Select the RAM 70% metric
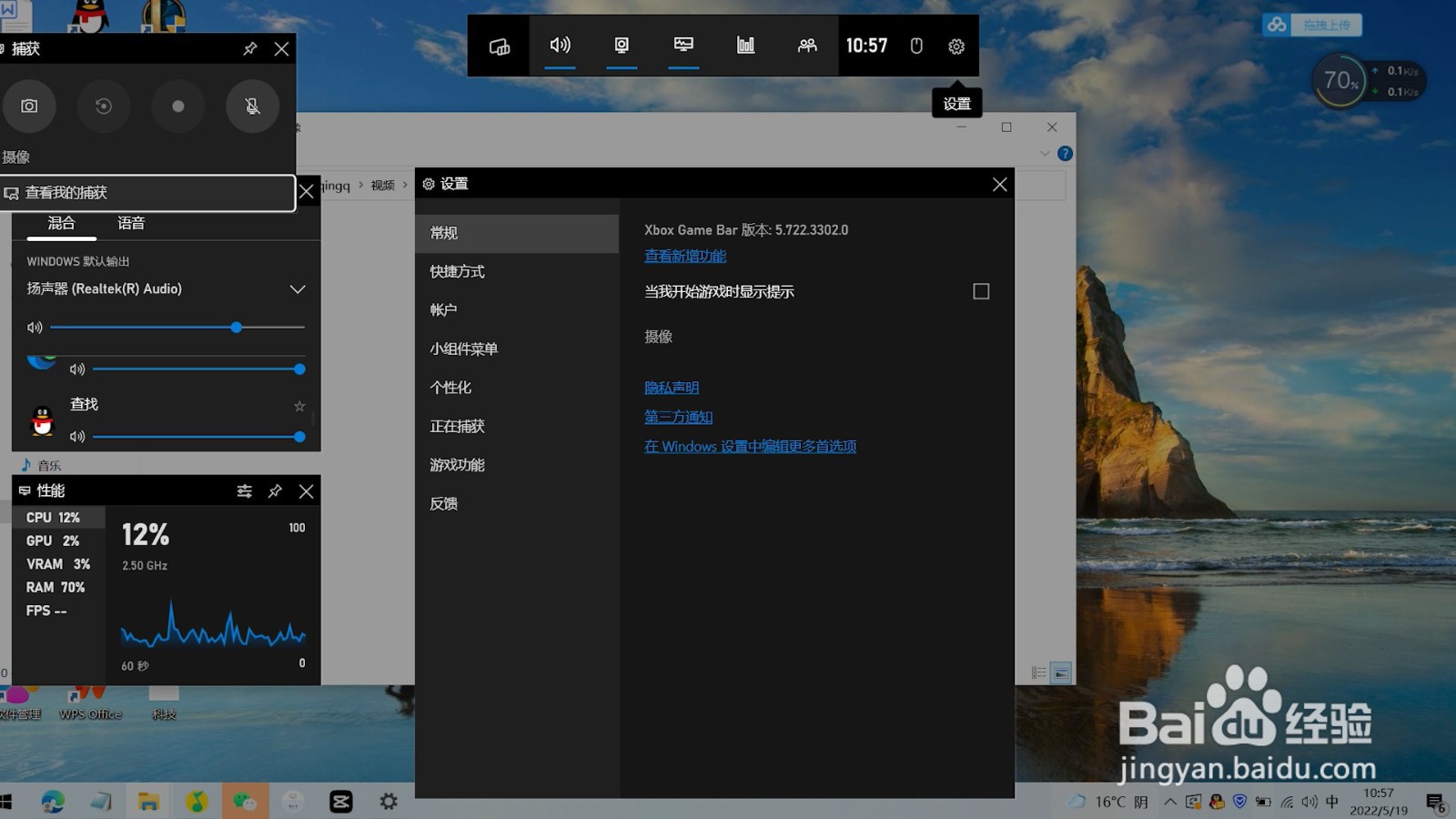Viewport: 1456px width, 819px height. 58,588
